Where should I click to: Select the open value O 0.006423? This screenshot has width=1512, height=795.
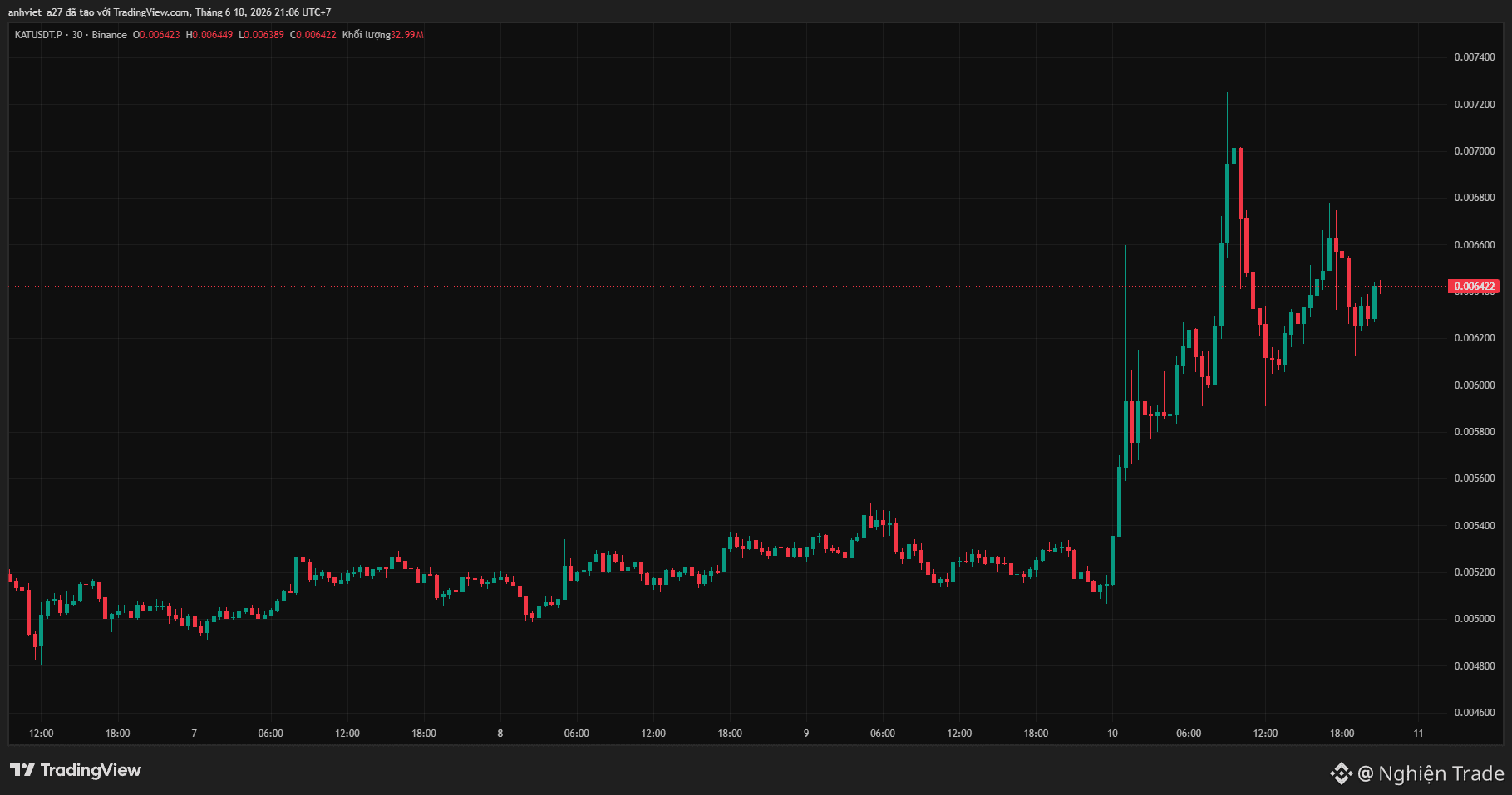156,35
